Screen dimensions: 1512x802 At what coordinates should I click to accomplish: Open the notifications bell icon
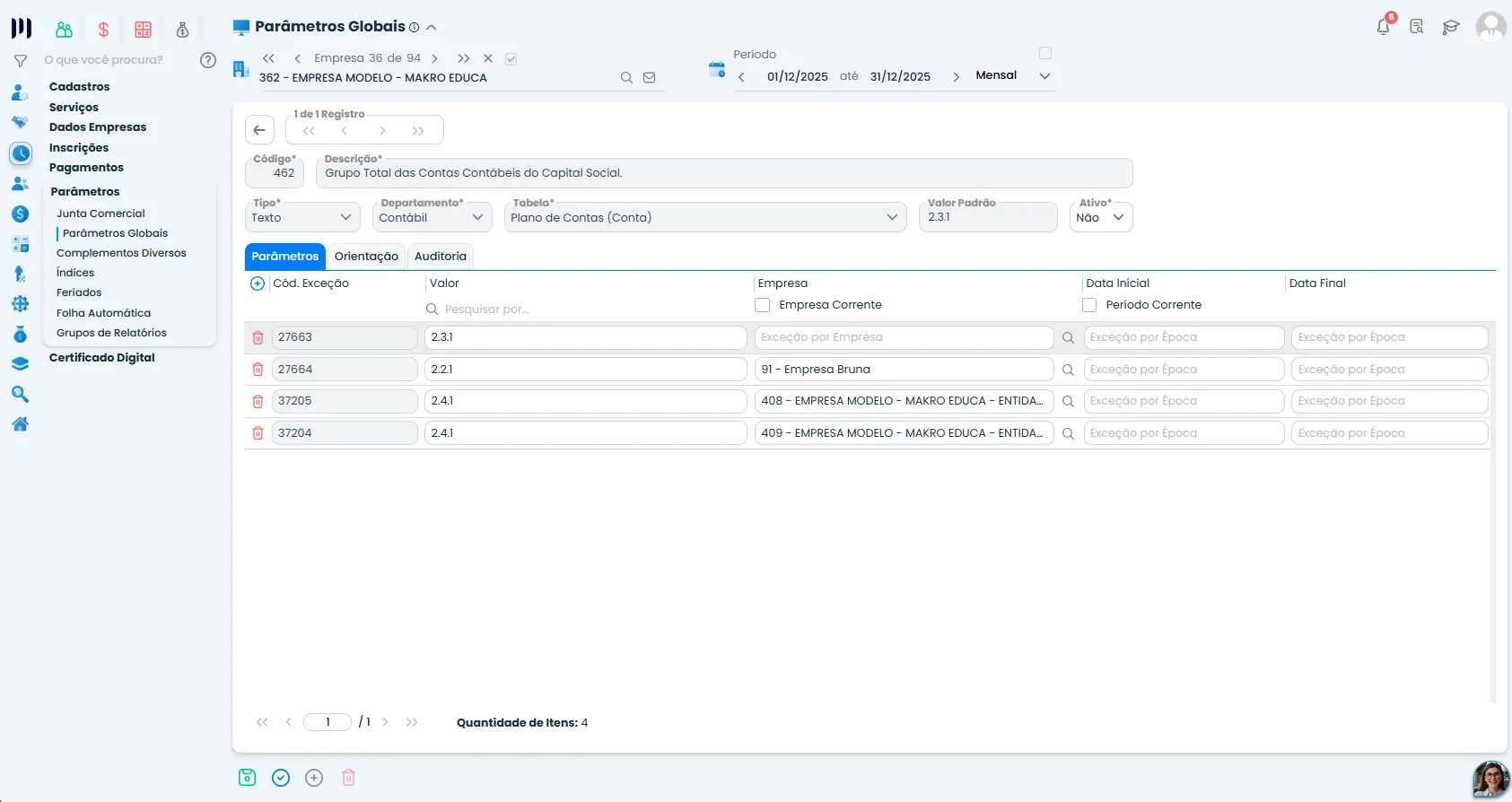[1384, 27]
